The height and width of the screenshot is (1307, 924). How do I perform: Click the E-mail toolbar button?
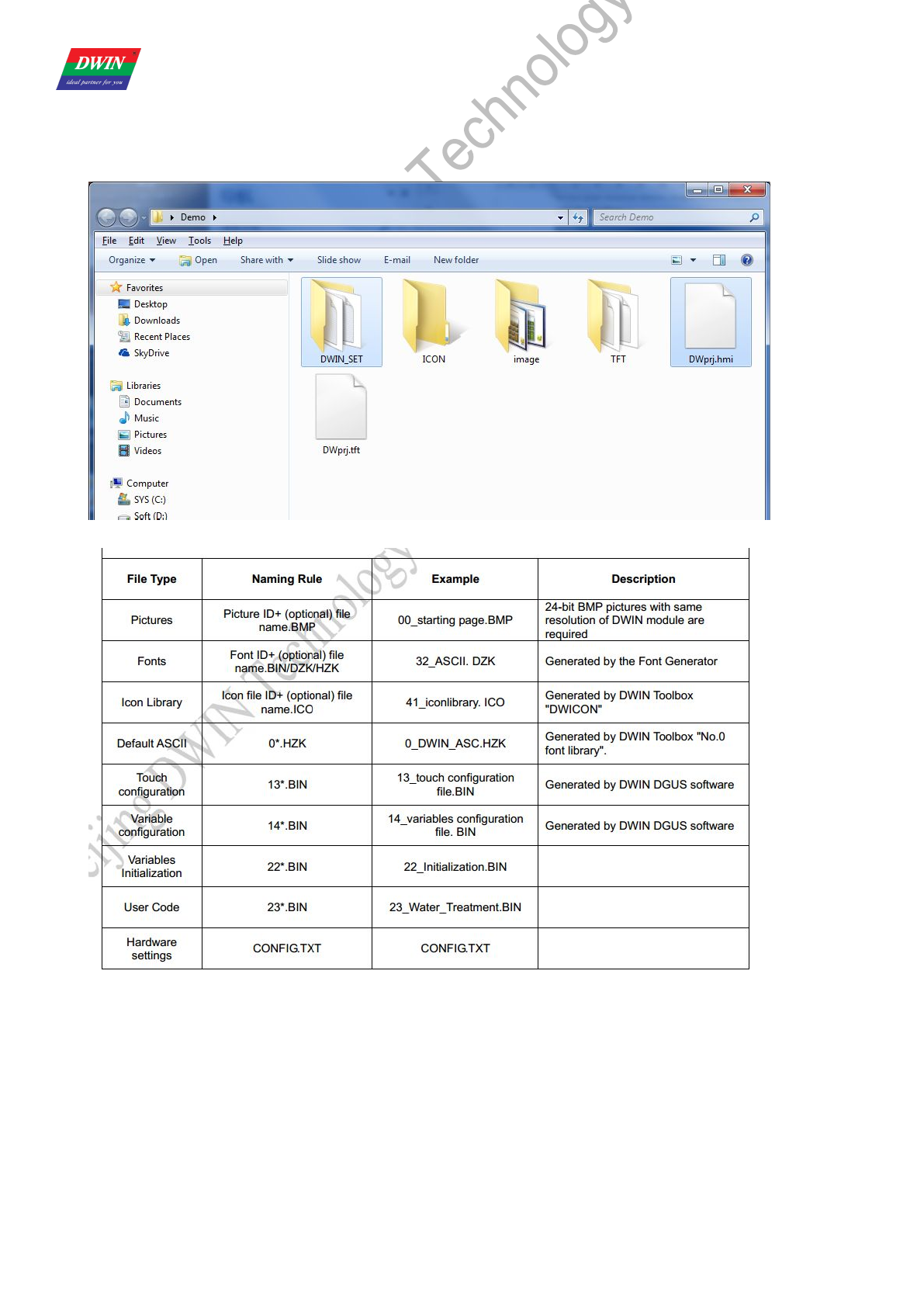[x=397, y=260]
